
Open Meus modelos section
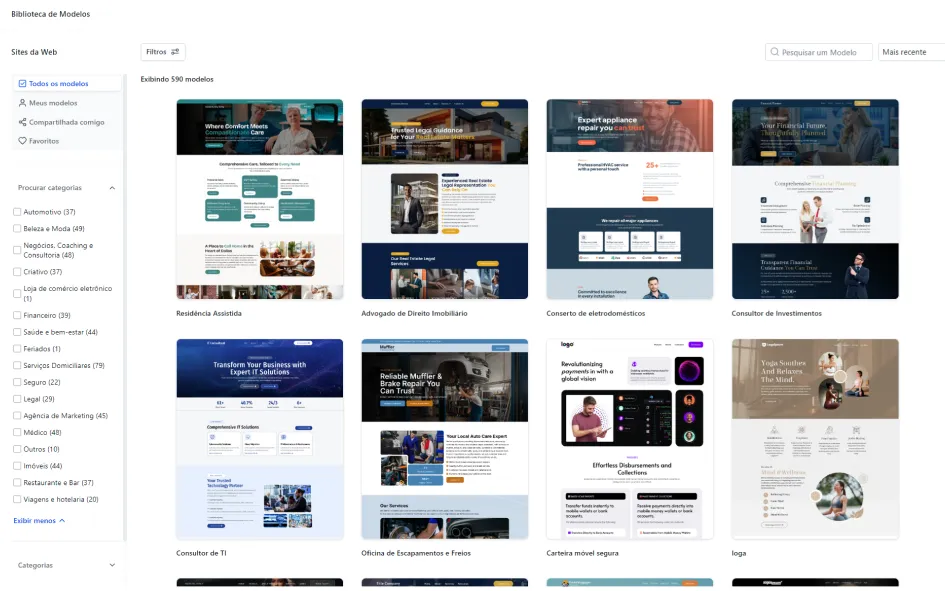(67, 103)
